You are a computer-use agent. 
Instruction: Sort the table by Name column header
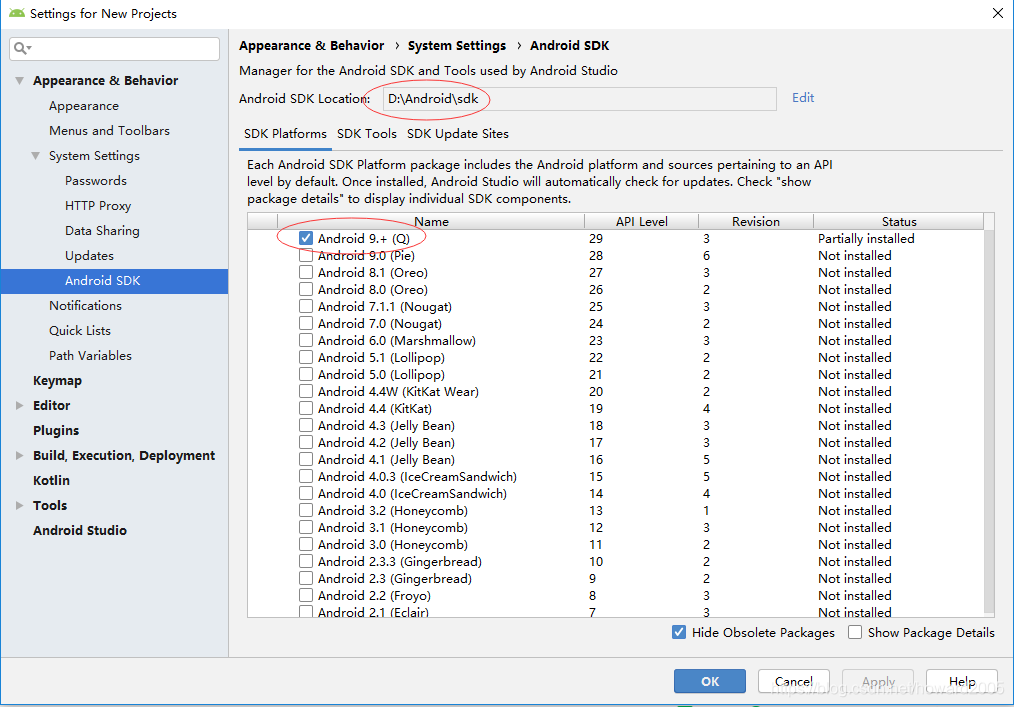click(x=431, y=221)
